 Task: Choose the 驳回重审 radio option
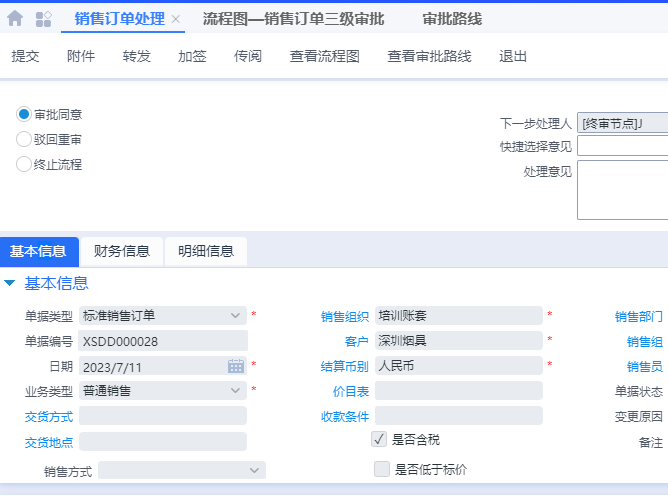(x=24, y=139)
